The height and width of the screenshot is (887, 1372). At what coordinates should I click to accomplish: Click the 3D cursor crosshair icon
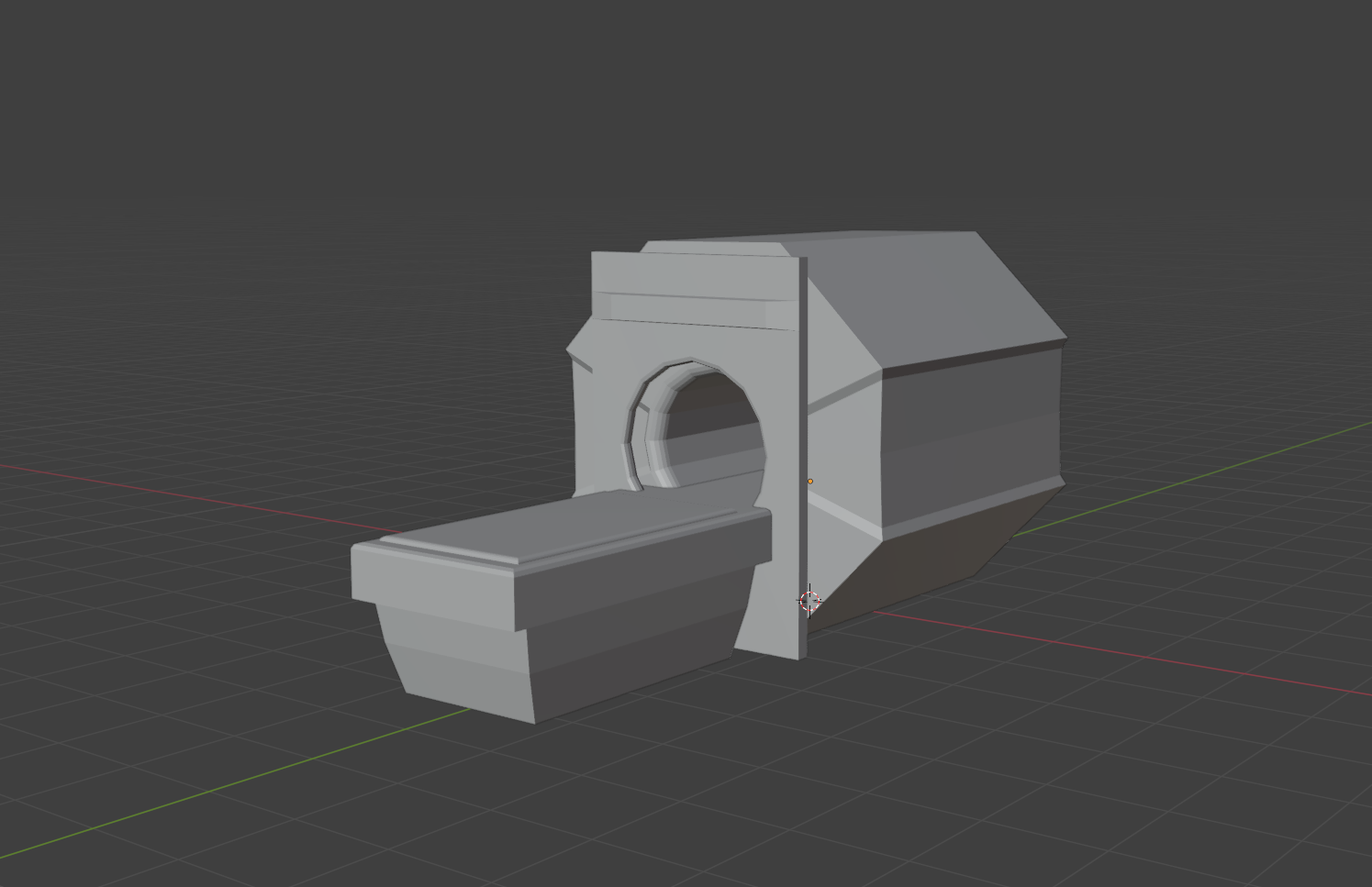pos(809,601)
